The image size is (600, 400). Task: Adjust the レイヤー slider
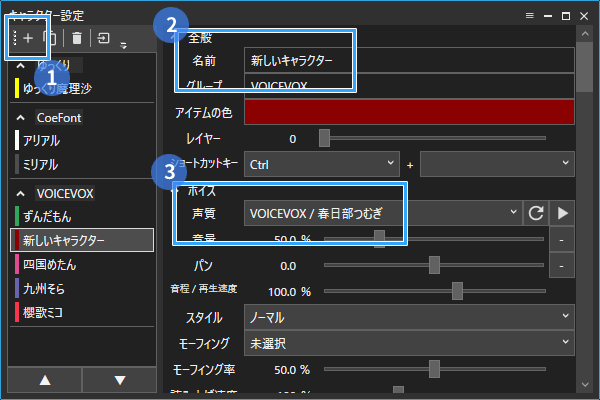[x=434, y=138]
